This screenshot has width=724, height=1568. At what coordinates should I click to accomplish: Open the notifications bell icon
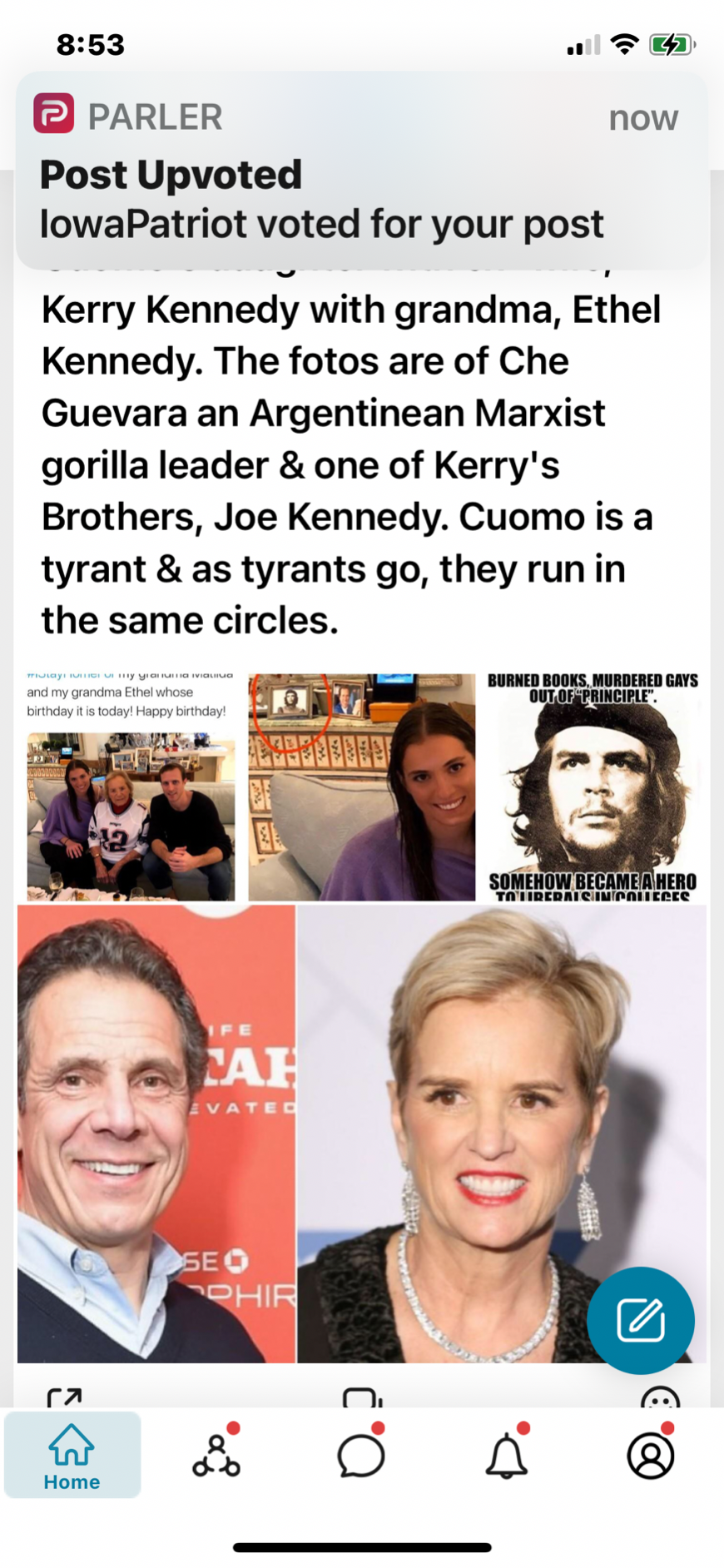(x=507, y=1456)
